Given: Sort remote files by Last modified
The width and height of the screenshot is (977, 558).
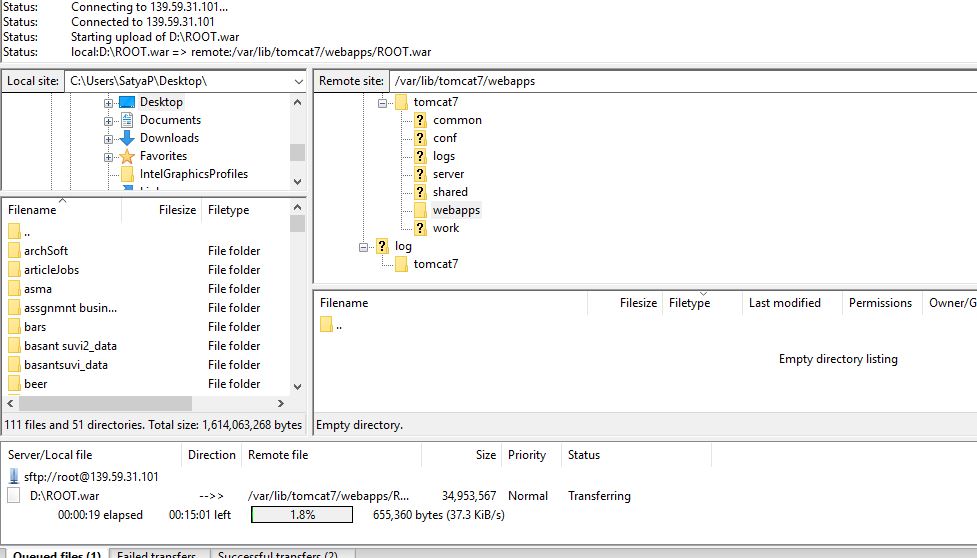Looking at the screenshot, I should coord(791,303).
